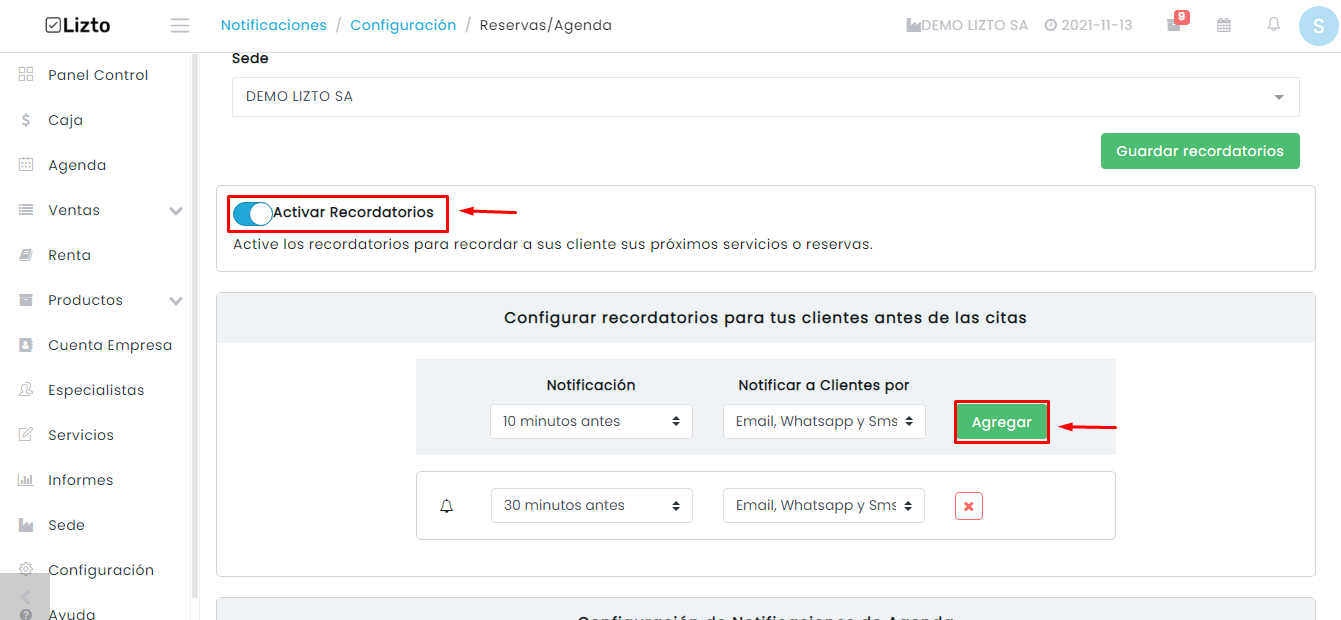Image resolution: width=1341 pixels, height=620 pixels.
Task: Click the hamburger menu icon
Action: 180,25
